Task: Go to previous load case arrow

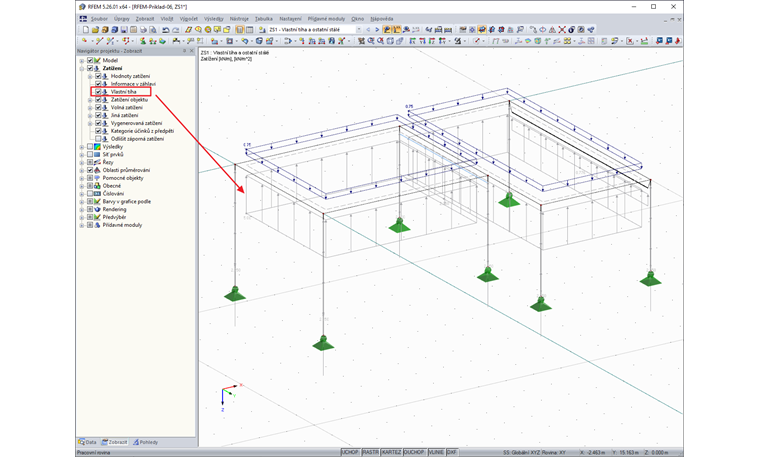Action: click(368, 30)
